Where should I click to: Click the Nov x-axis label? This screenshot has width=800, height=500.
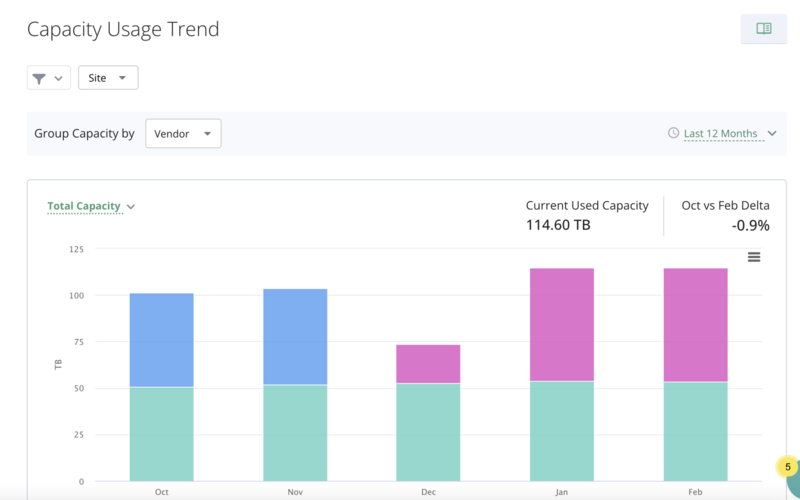pyautogui.click(x=295, y=492)
